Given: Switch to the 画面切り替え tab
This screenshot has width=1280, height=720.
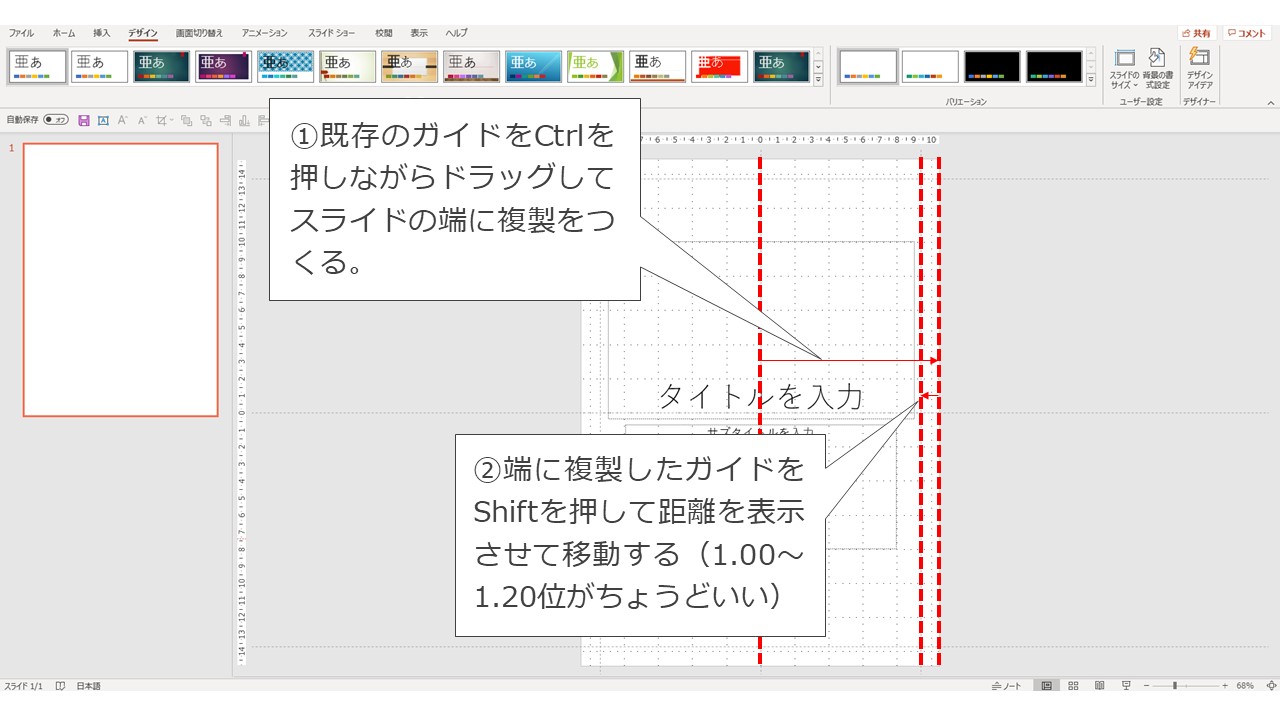Looking at the screenshot, I should coord(200,33).
